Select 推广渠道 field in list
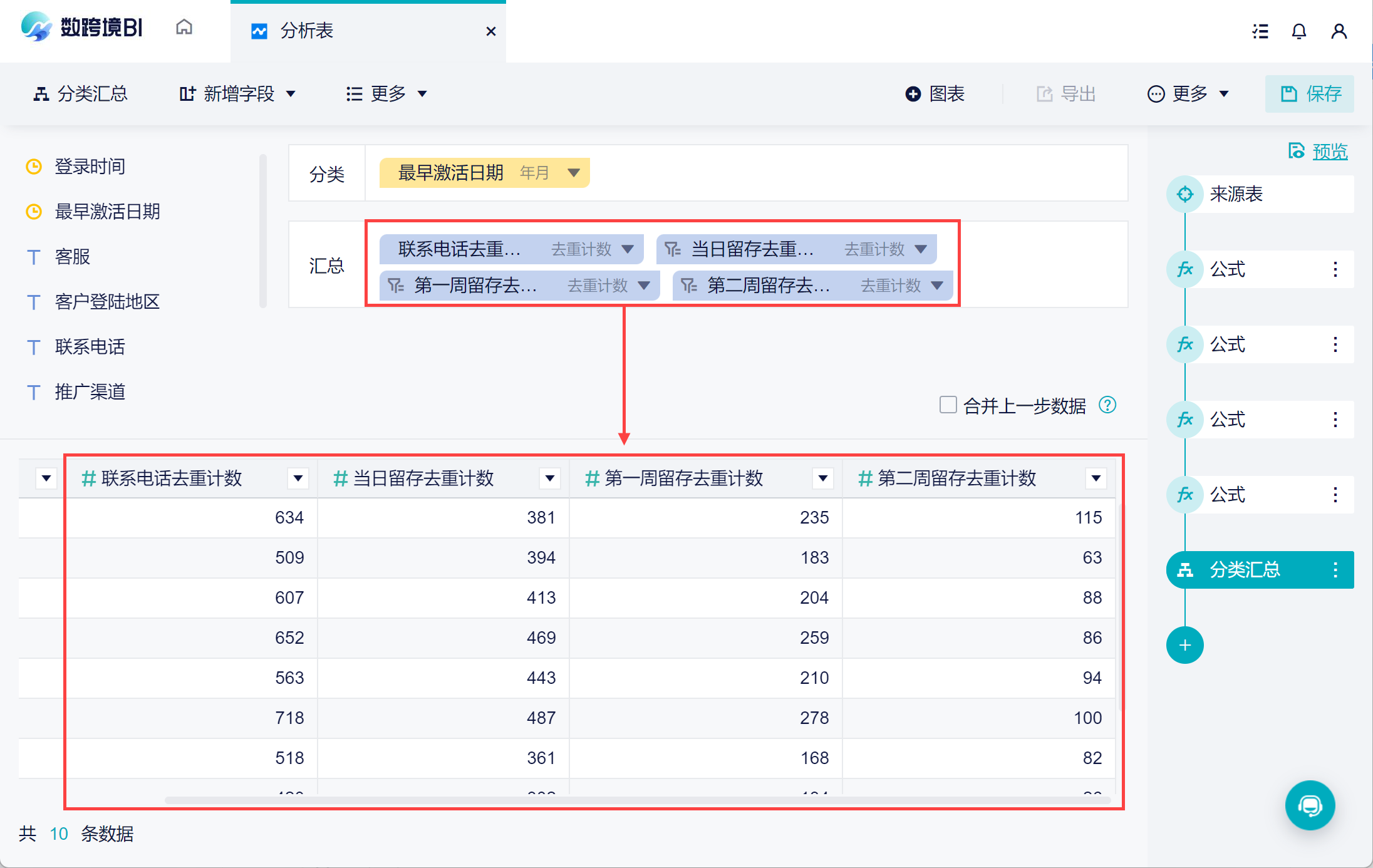Screen dimensions: 1373x868 [90, 392]
